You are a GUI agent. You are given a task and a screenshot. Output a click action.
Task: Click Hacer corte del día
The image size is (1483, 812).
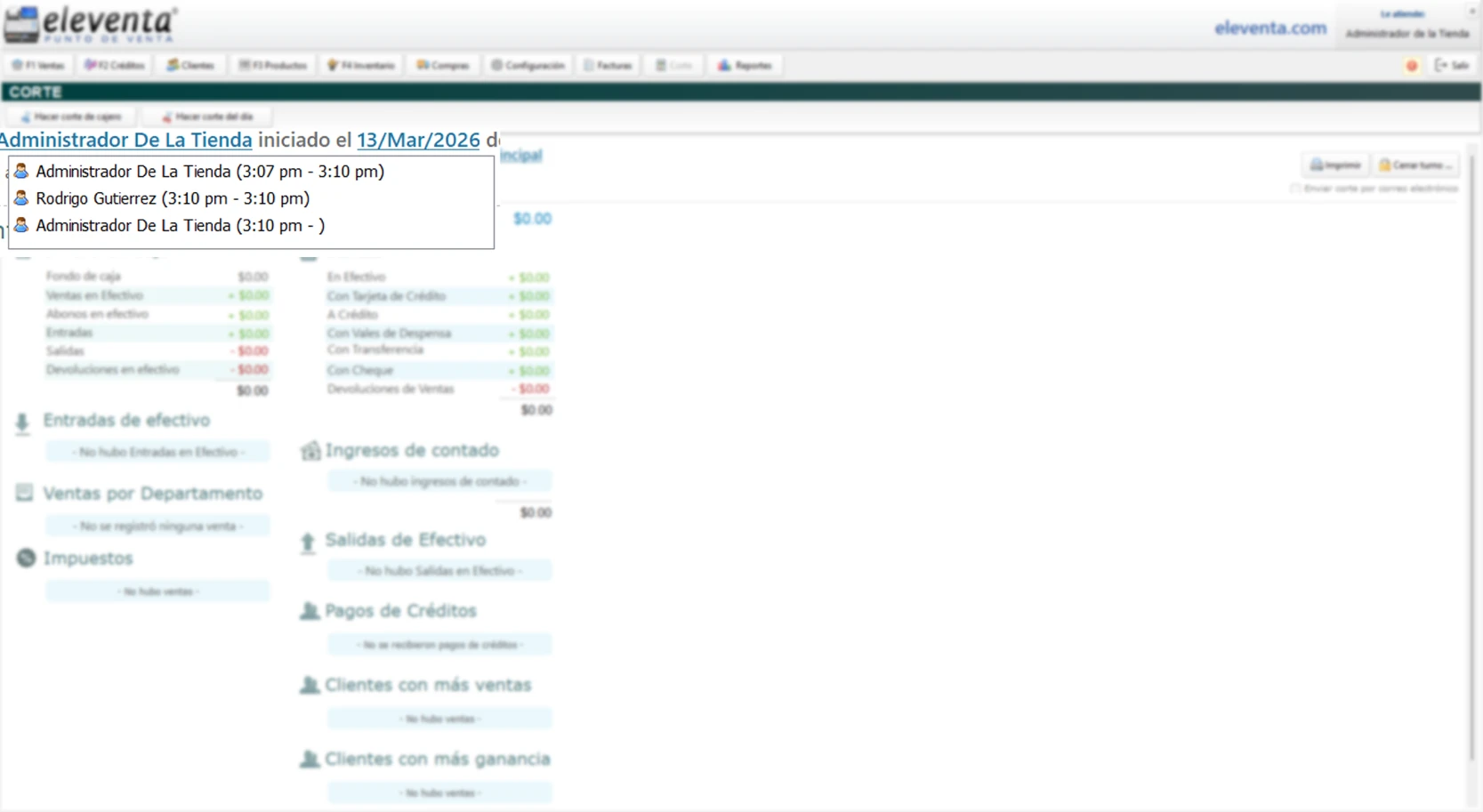(x=207, y=117)
